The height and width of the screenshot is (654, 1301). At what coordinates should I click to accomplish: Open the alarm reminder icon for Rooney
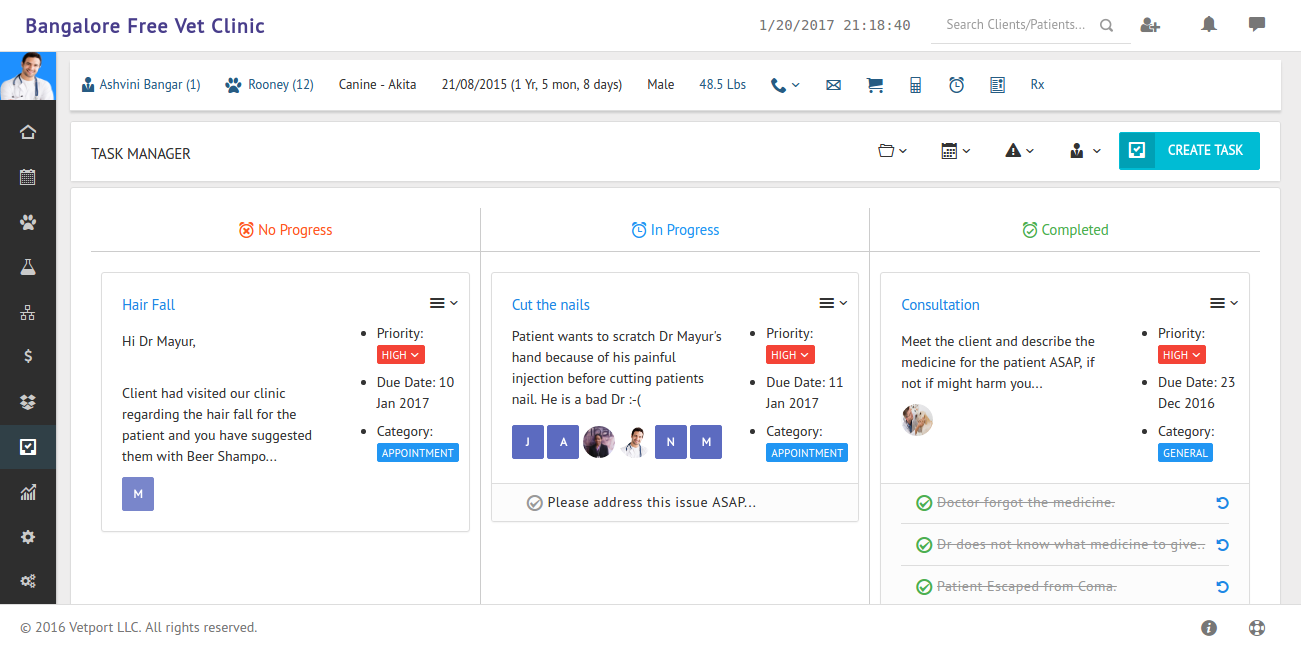tap(956, 84)
